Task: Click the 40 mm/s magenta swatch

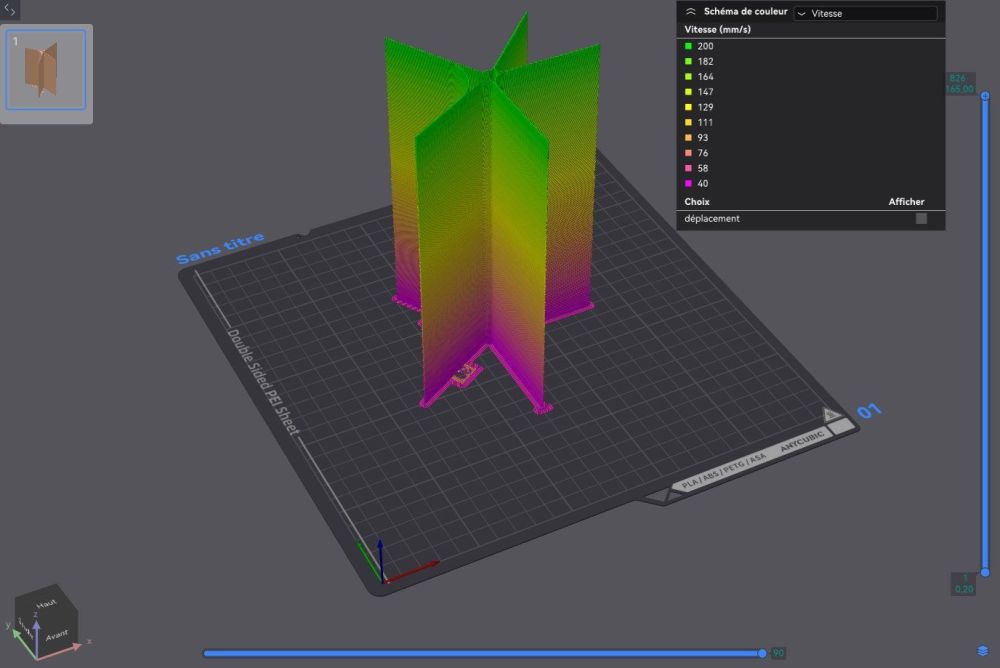Action: [x=688, y=184]
